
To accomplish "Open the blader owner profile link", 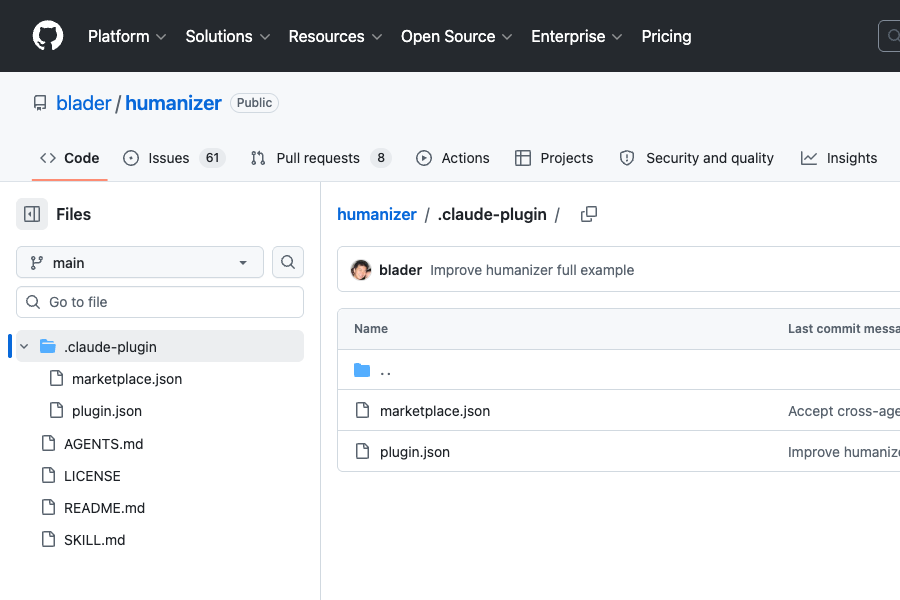I will coord(84,103).
